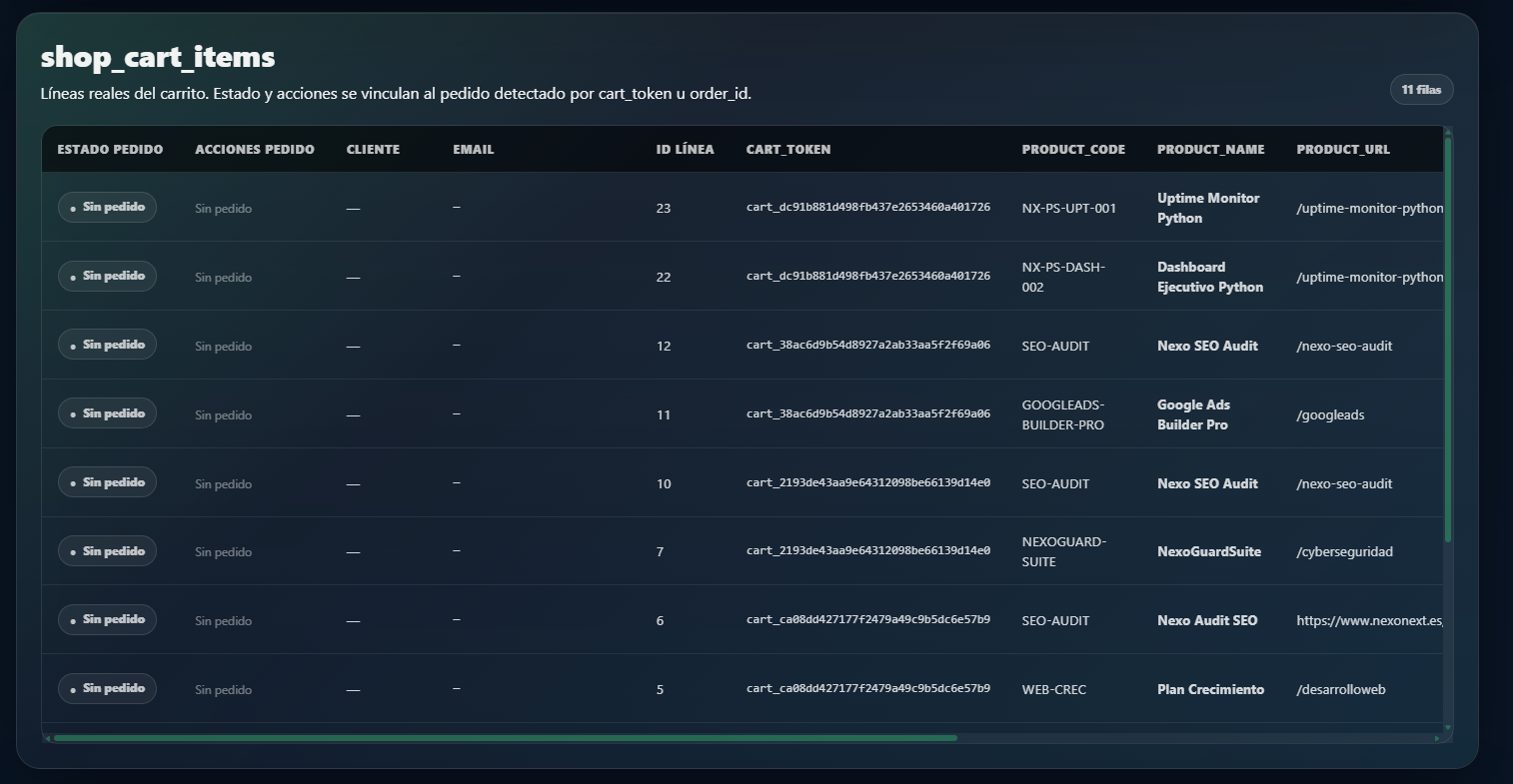Click Sin pedido actions text for line 22
Screen dimensions: 1513x784
(223, 278)
